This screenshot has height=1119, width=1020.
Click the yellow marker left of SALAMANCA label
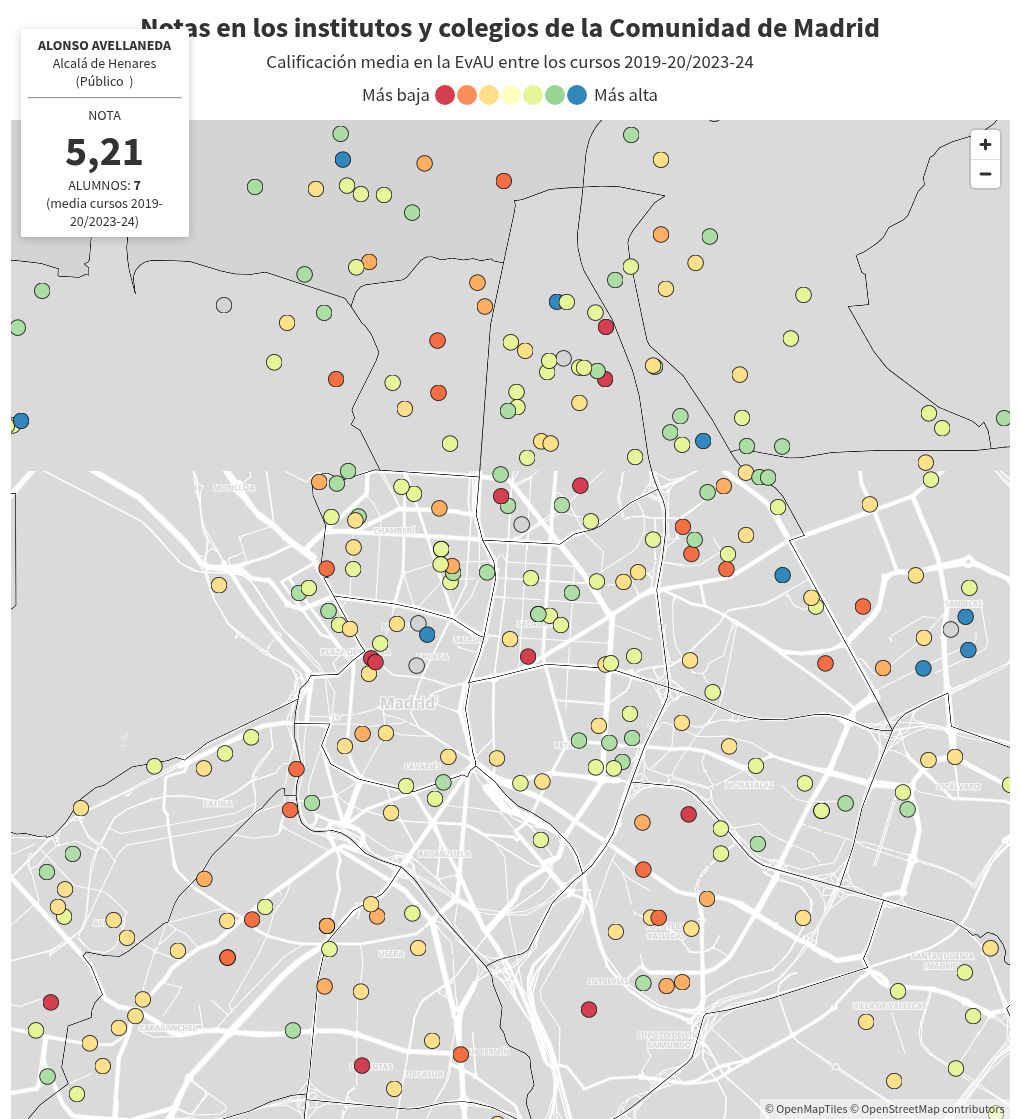tap(510, 639)
